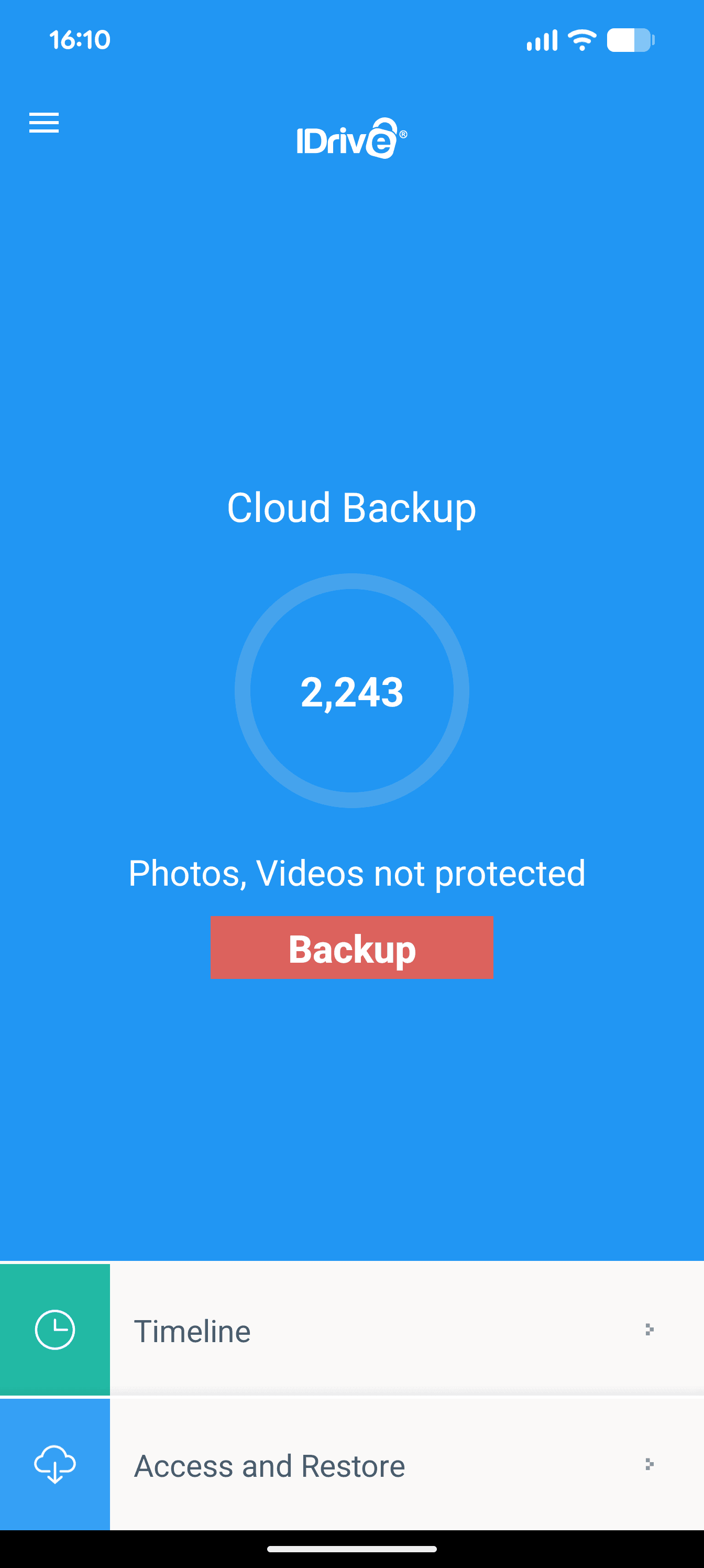Expand the Timeline row chevron
The image size is (704, 1568).
pyautogui.click(x=649, y=1330)
